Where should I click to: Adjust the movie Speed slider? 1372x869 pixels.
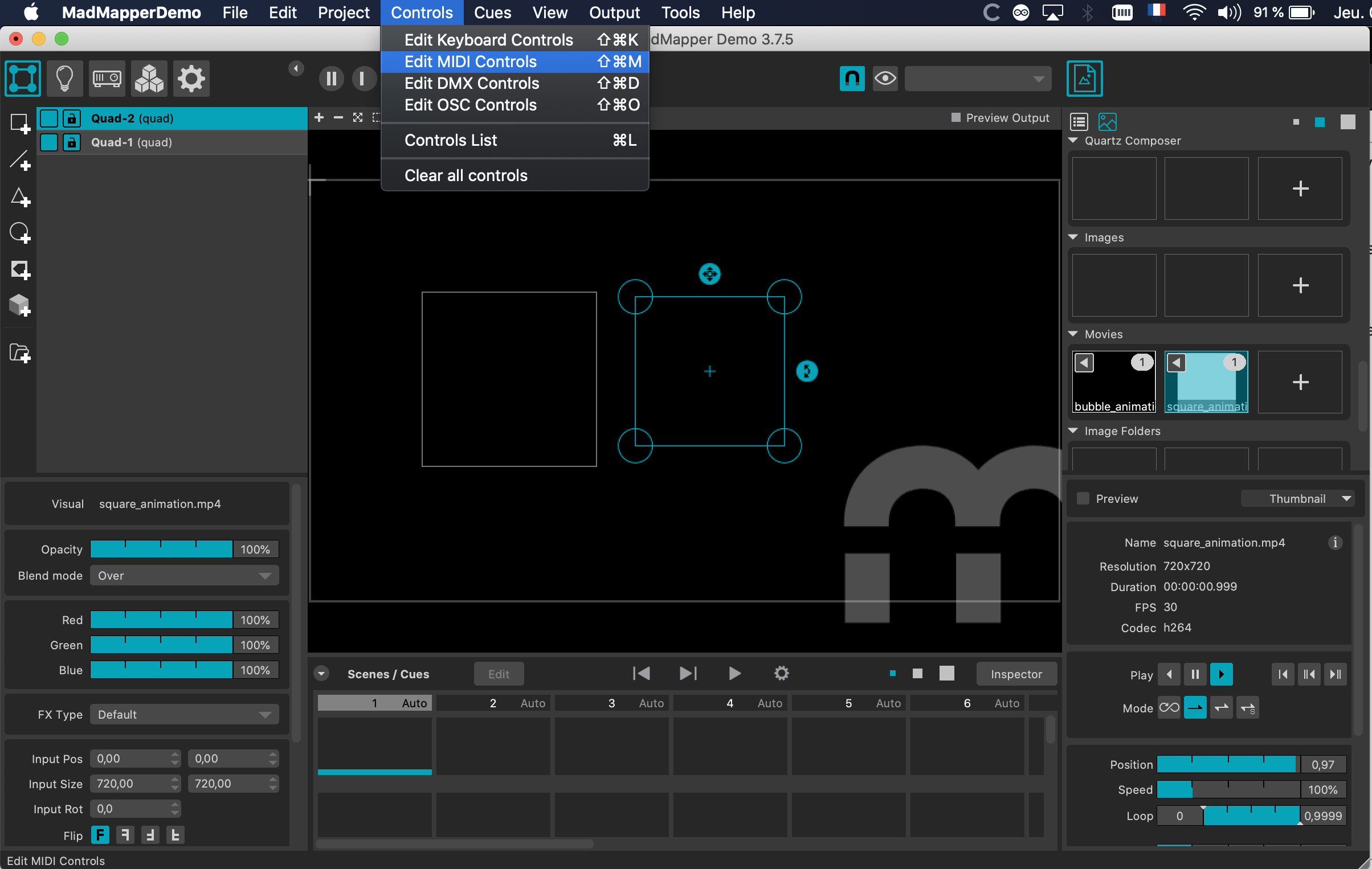coord(1228,789)
